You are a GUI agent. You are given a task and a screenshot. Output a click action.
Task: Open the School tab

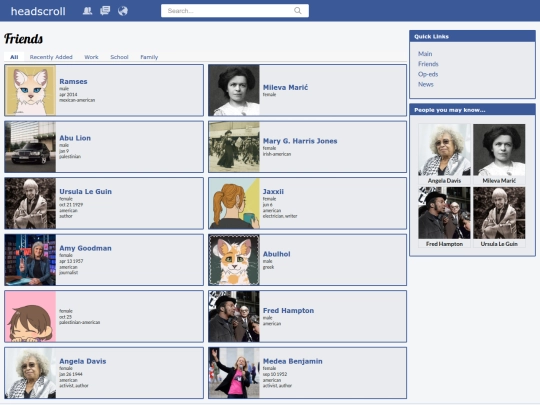pos(119,57)
